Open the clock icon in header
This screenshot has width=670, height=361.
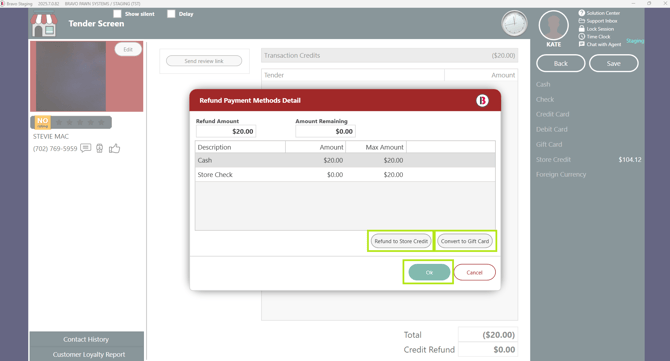tap(514, 23)
